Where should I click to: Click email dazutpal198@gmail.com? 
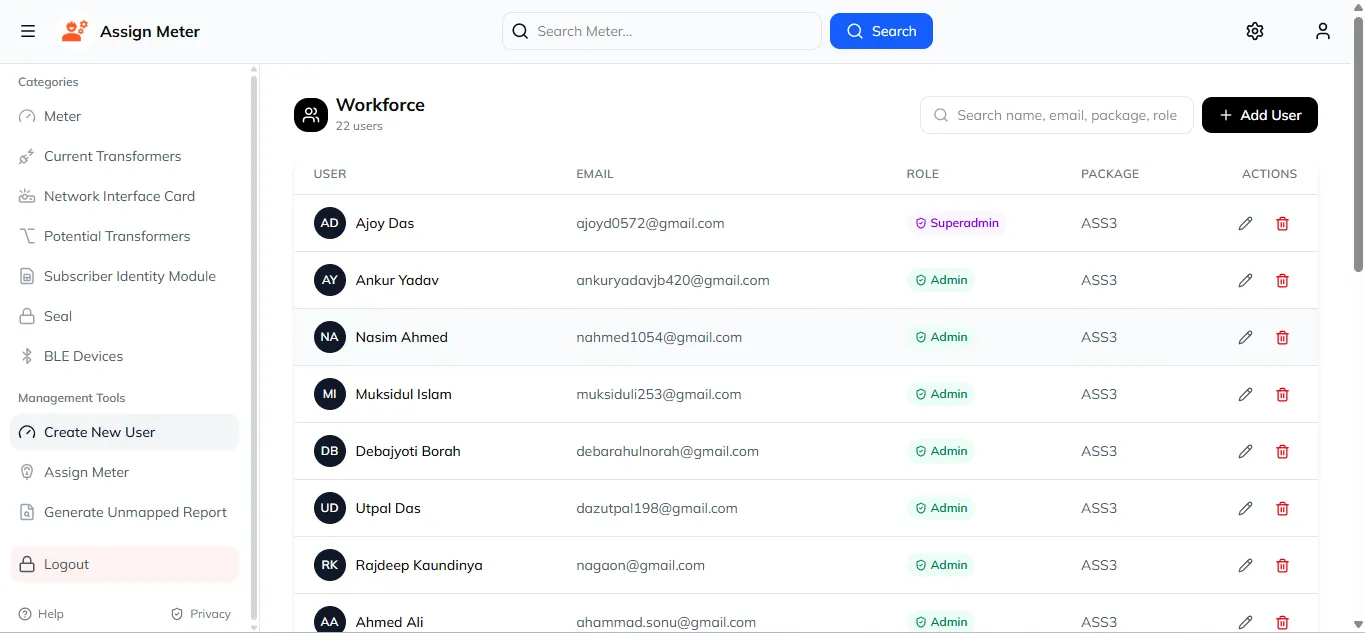click(657, 508)
